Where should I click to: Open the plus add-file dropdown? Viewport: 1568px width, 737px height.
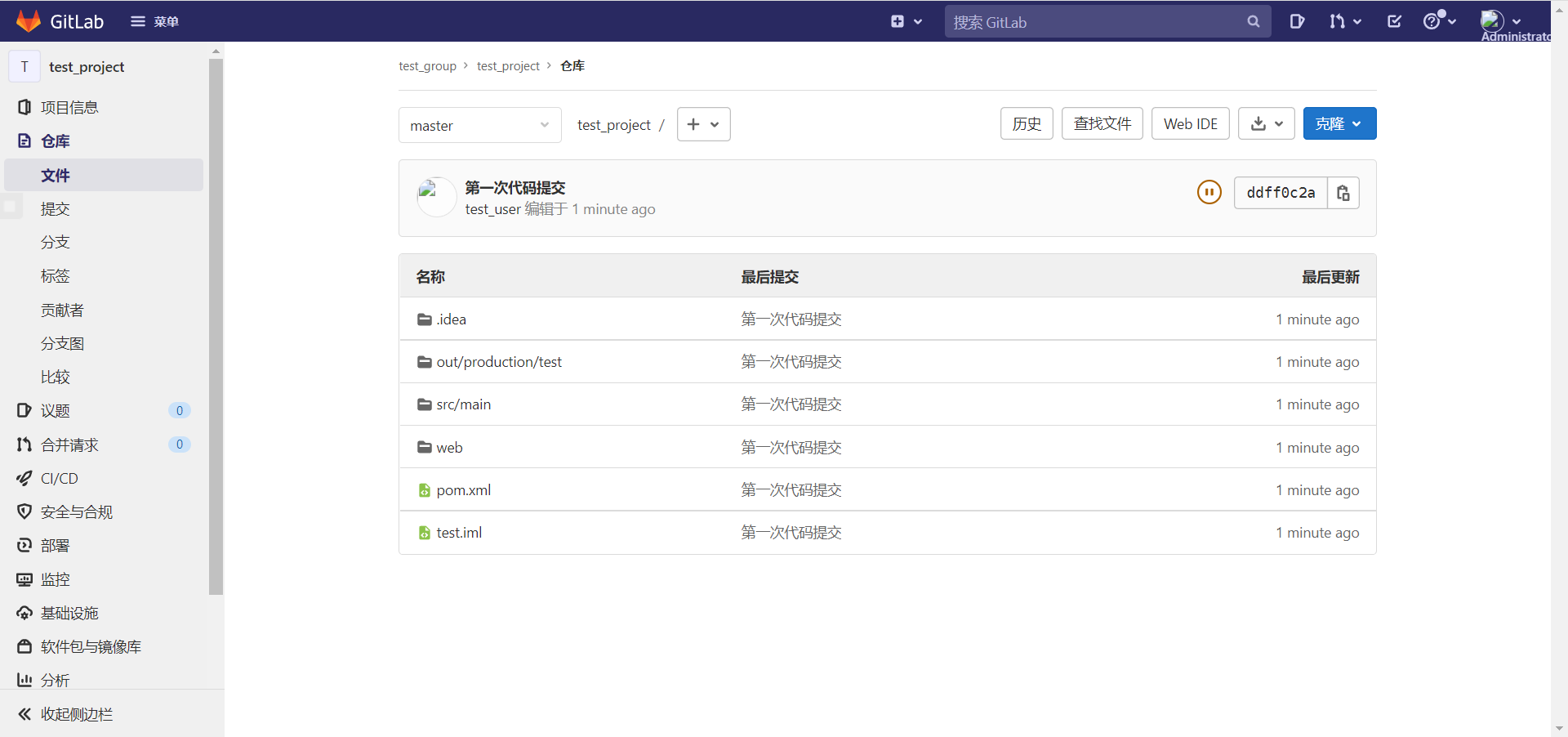(x=703, y=124)
